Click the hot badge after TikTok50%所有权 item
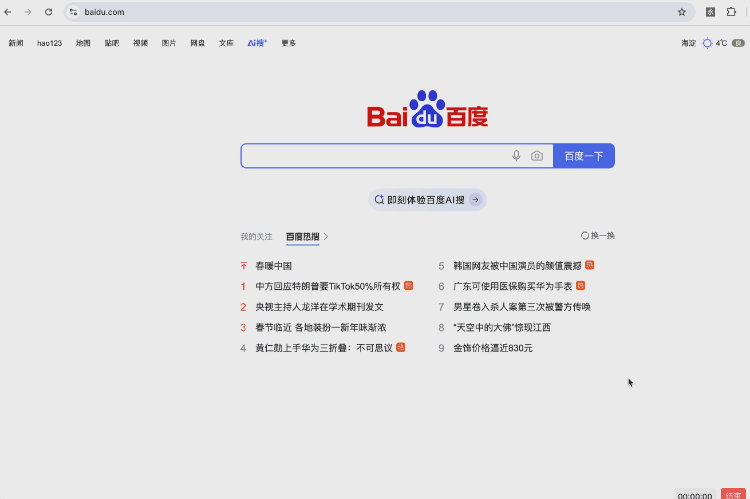This screenshot has width=750, height=499. tap(408, 286)
